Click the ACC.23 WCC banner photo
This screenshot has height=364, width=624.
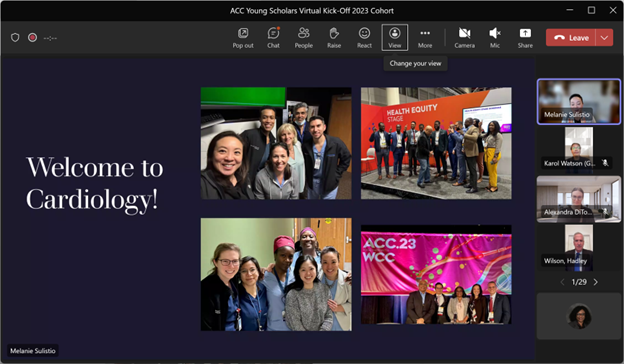[436, 275]
